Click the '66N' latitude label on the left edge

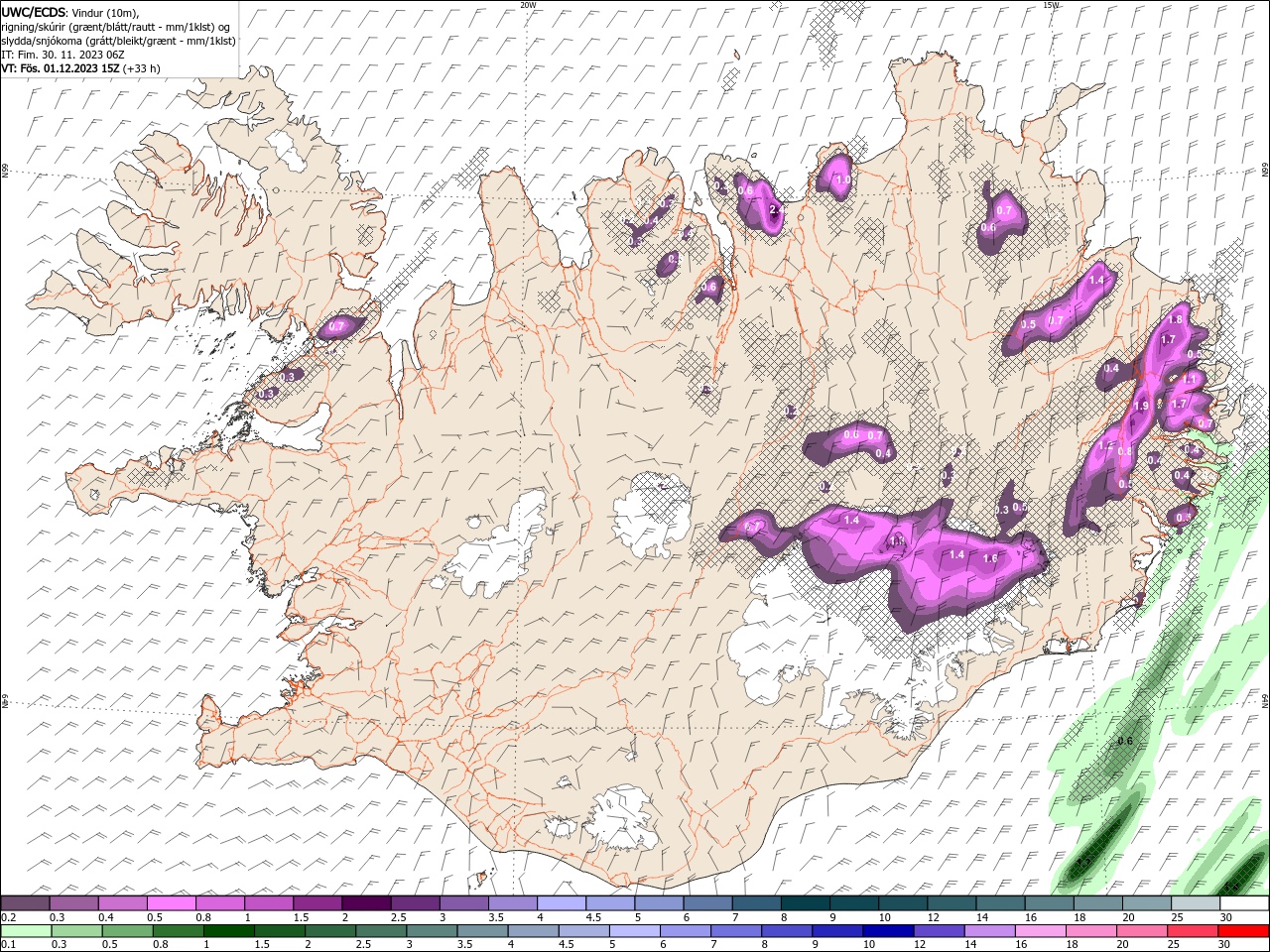(5, 171)
